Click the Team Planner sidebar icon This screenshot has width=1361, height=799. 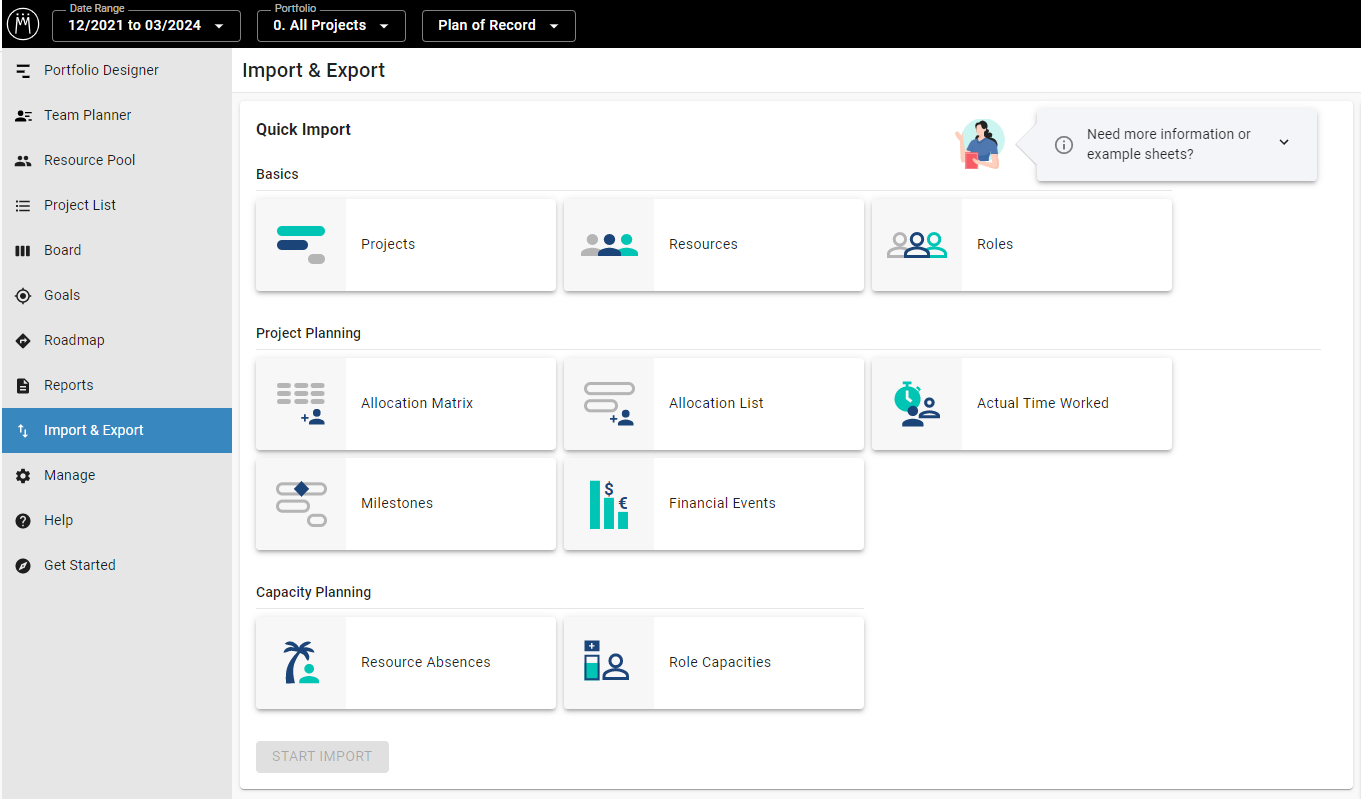click(23, 116)
